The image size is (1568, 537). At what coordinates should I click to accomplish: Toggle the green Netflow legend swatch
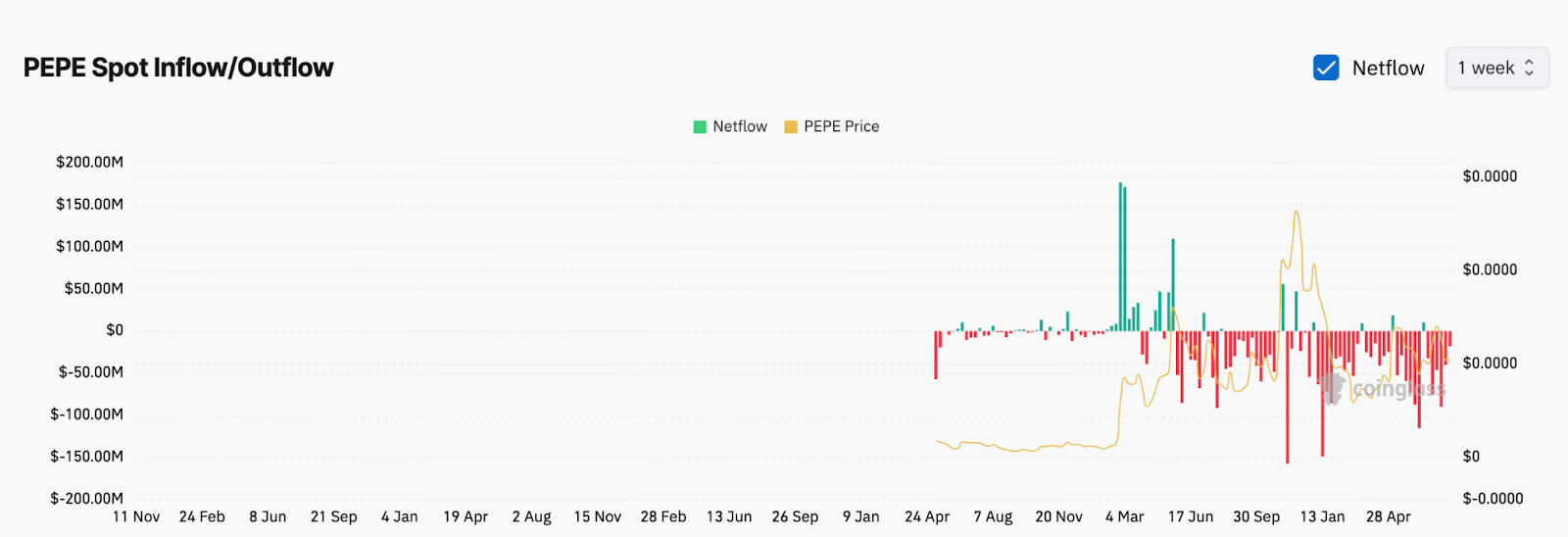pos(700,126)
